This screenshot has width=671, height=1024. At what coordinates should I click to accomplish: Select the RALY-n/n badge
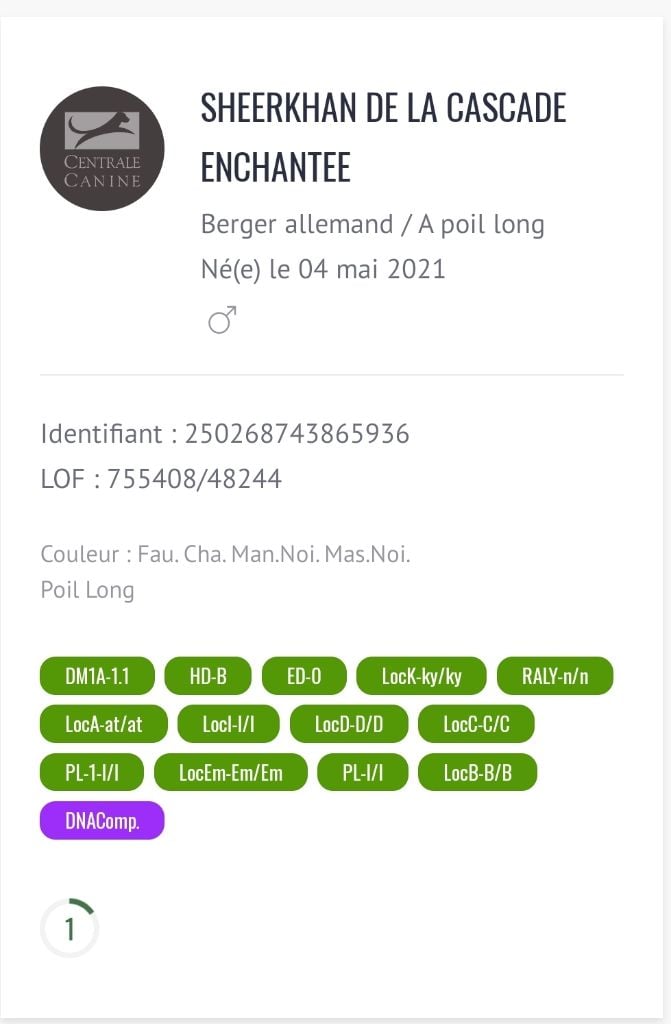(x=555, y=676)
